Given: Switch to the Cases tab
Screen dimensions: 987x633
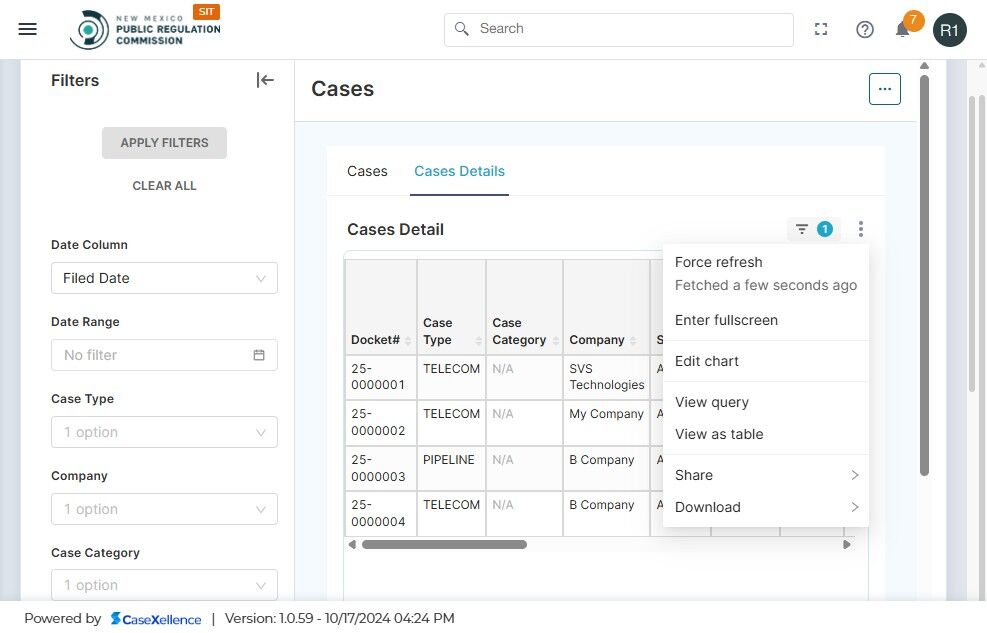Looking at the screenshot, I should click(367, 171).
